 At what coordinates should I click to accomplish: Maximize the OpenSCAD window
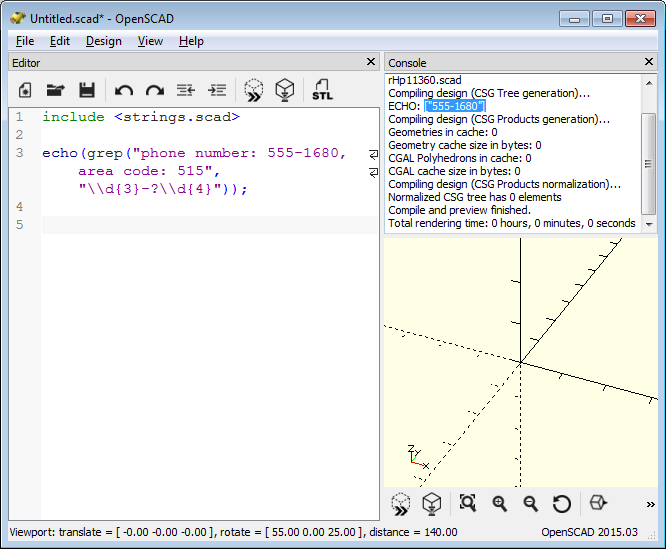click(607, 19)
